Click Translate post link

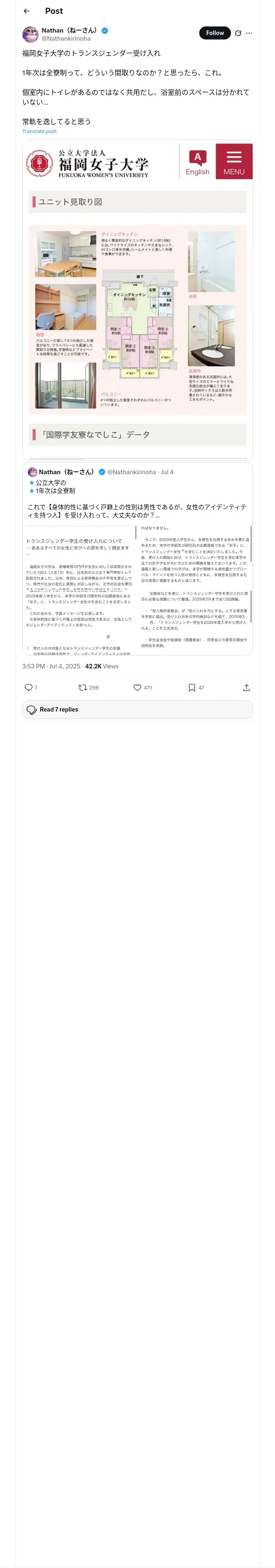pyautogui.click(x=39, y=131)
